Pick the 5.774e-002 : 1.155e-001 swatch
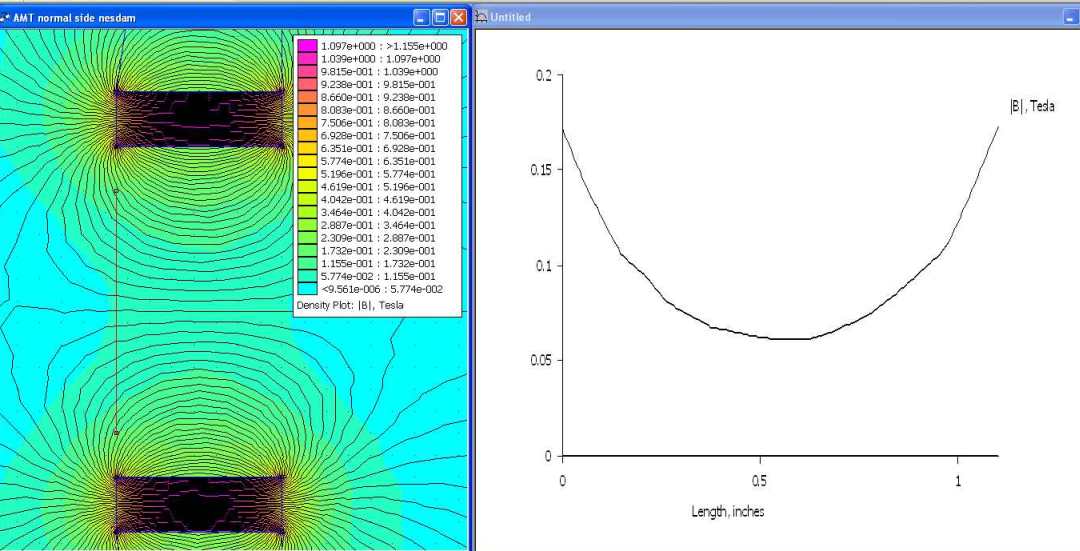The height and width of the screenshot is (551, 1080). [x=307, y=276]
